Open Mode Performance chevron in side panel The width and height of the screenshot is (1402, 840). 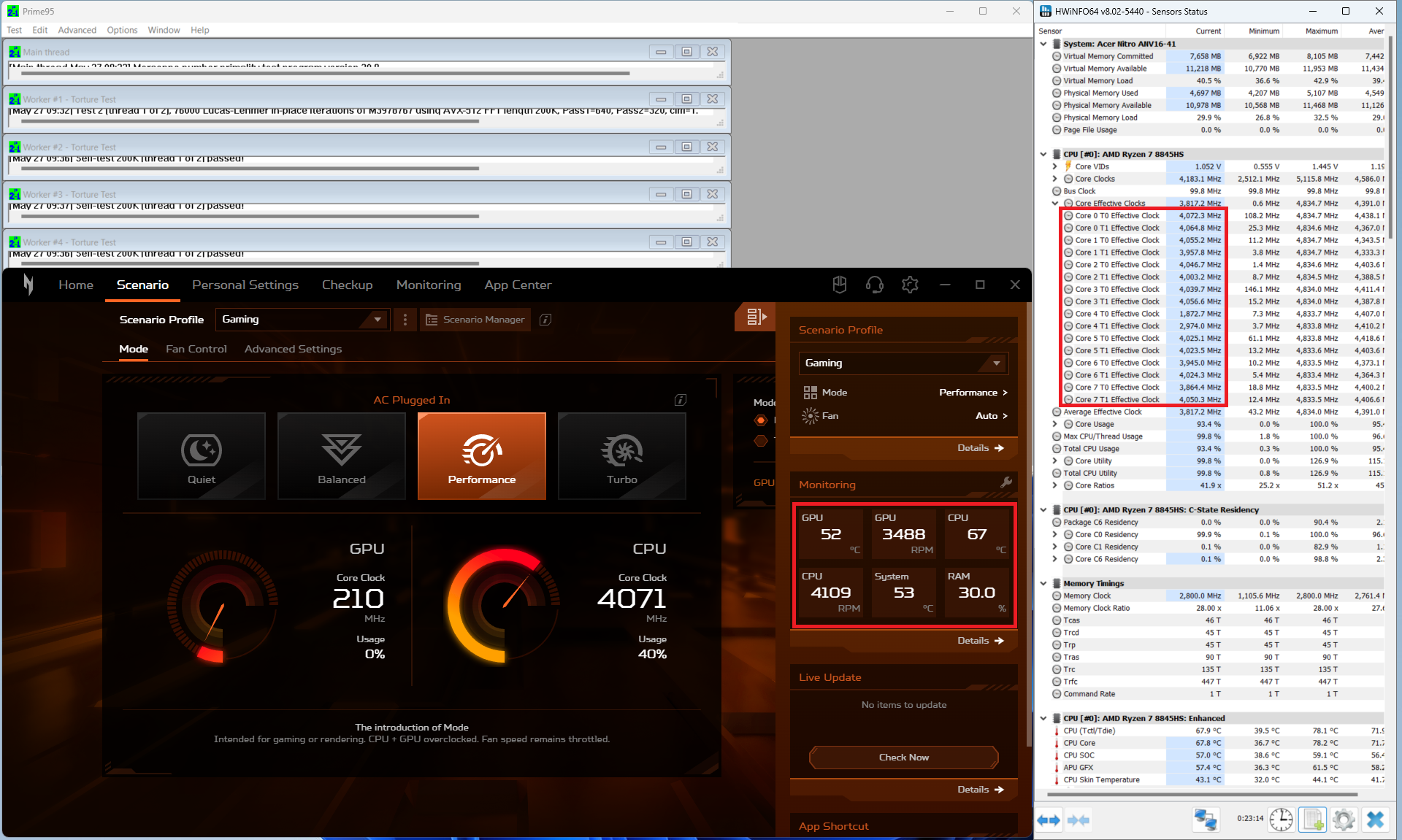(x=1005, y=393)
